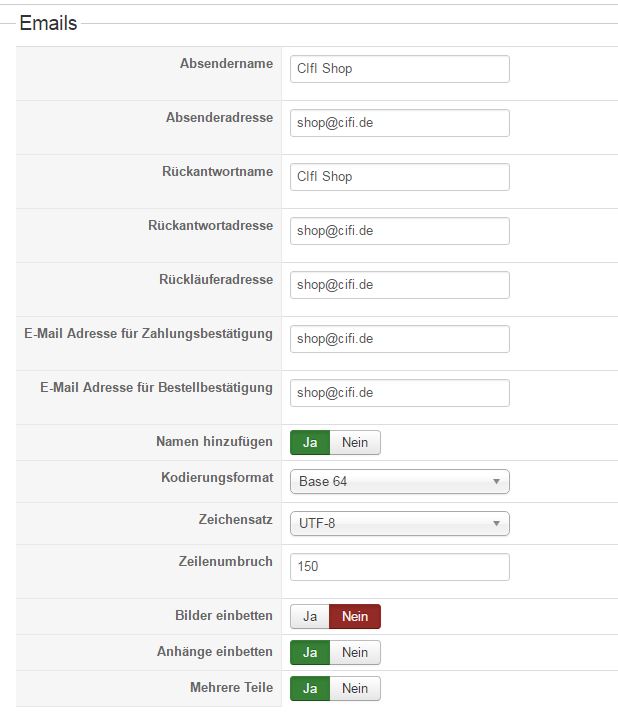Choose Ja for Anhänge einbetten
The image size is (618, 720).
[x=310, y=653]
